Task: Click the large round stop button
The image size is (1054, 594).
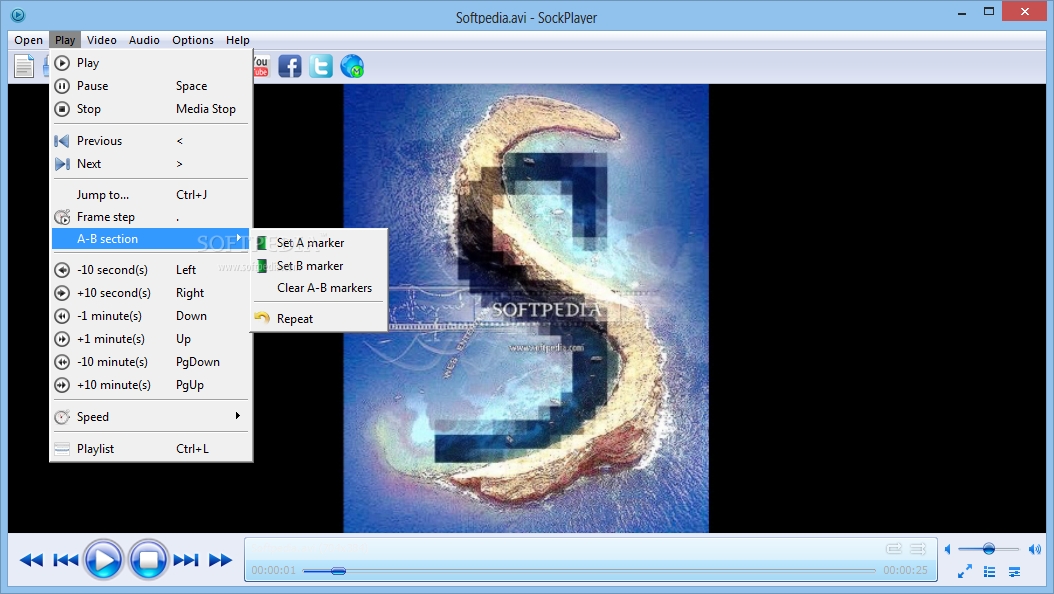Action: click(x=149, y=559)
